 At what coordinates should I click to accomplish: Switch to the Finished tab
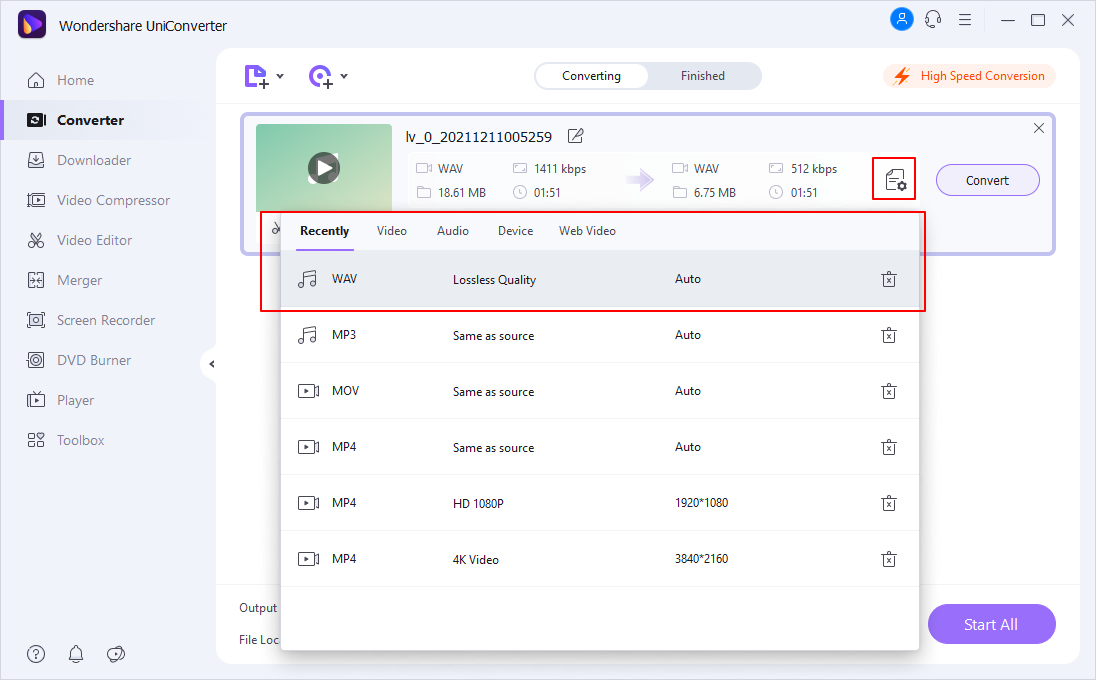pyautogui.click(x=703, y=76)
